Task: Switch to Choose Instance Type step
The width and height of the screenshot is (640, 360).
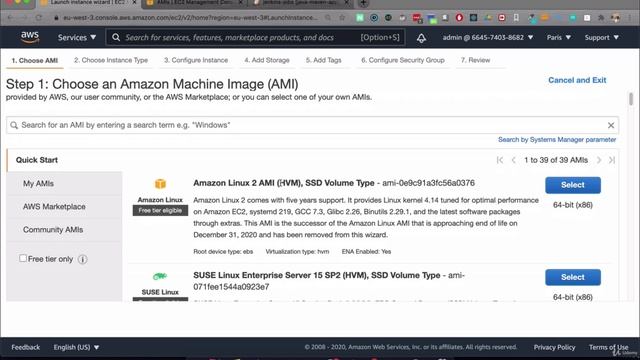Action: click(x=111, y=60)
